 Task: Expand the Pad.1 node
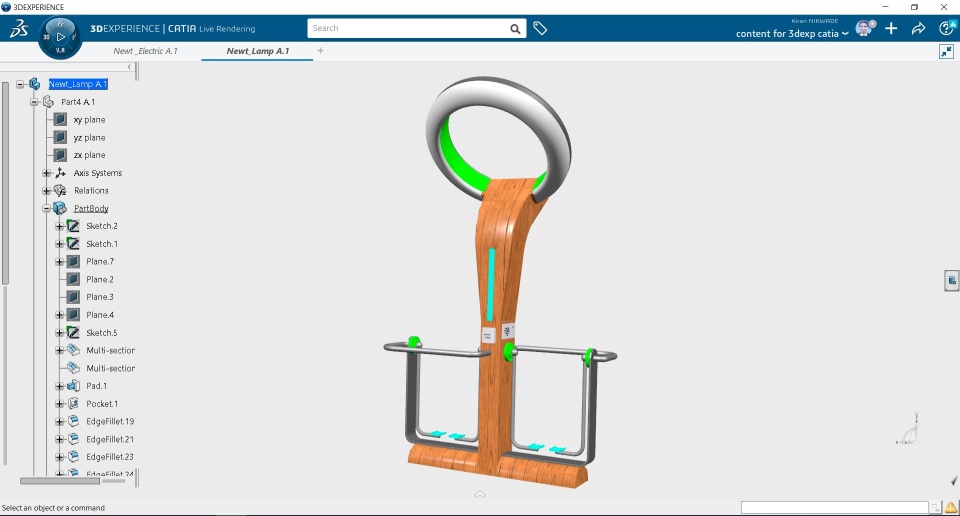[59, 386]
